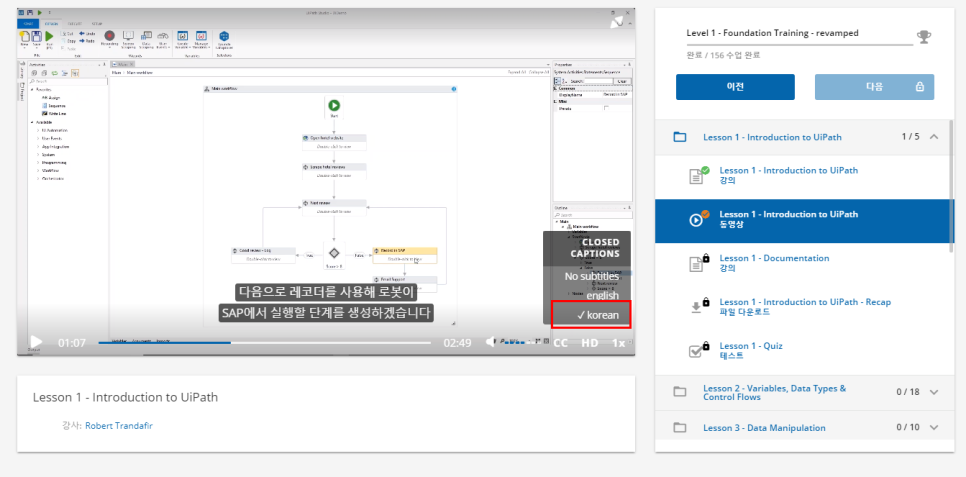Click the HD quality button
This screenshot has width=966, height=477.
pyautogui.click(x=590, y=343)
